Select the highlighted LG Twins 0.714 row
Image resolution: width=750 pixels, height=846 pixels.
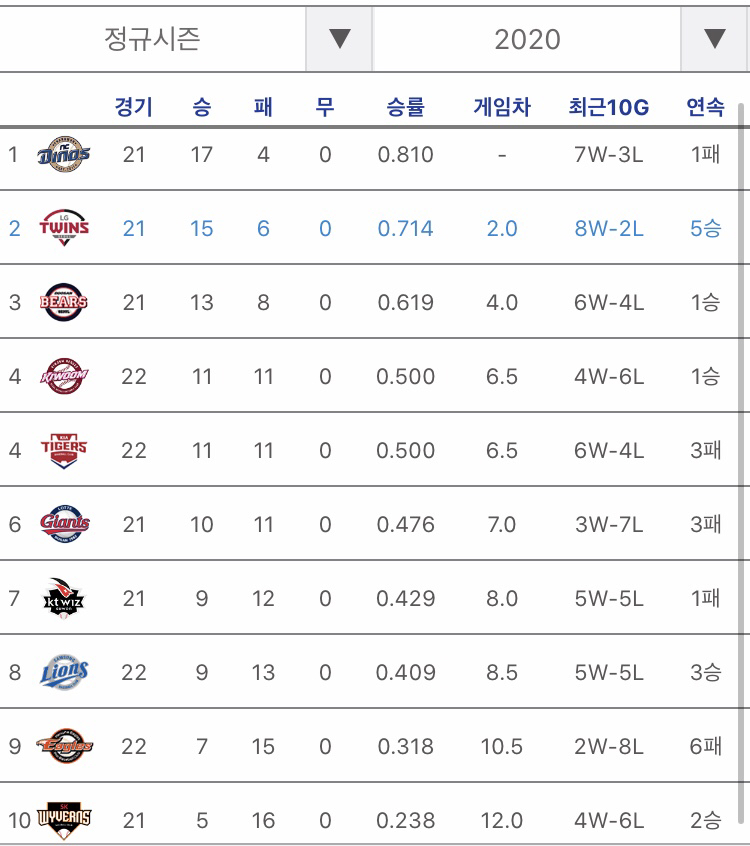click(369, 228)
